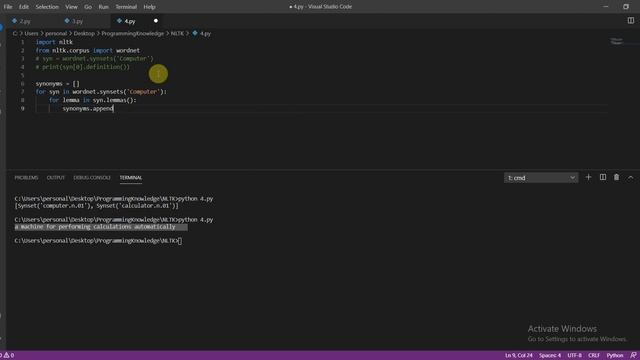Viewport: 640px width, 360px height.
Task: Switch to the 3.py editor tab
Action: tap(78, 21)
